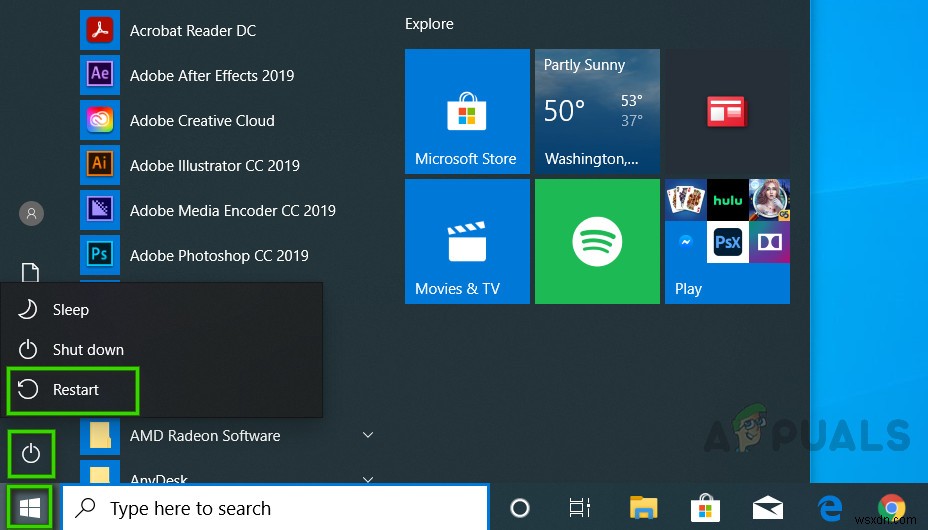Image resolution: width=928 pixels, height=530 pixels.
Task: Open File Explorer from the taskbar
Action: (x=643, y=508)
